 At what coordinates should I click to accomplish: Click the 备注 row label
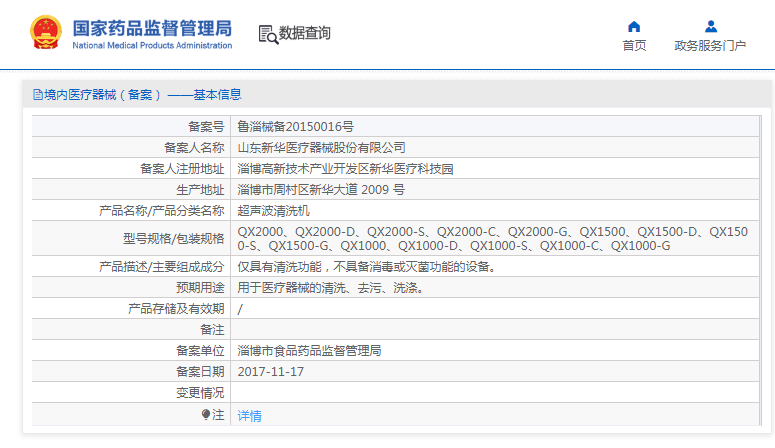click(x=212, y=330)
